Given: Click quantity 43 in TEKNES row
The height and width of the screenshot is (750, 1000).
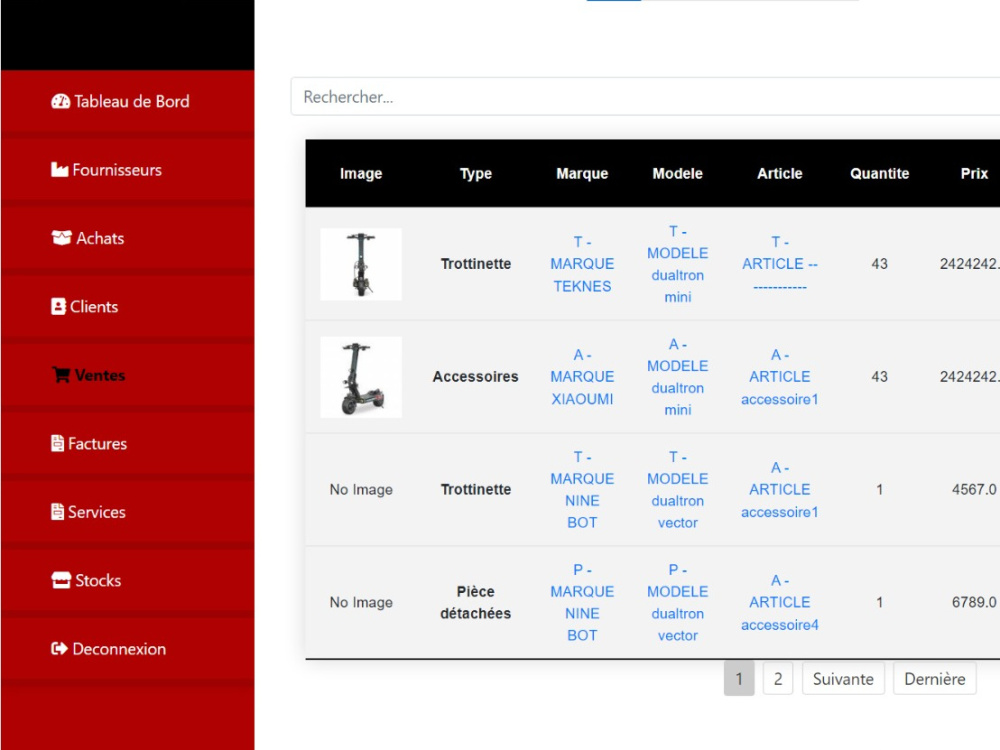Looking at the screenshot, I should coord(879,264).
